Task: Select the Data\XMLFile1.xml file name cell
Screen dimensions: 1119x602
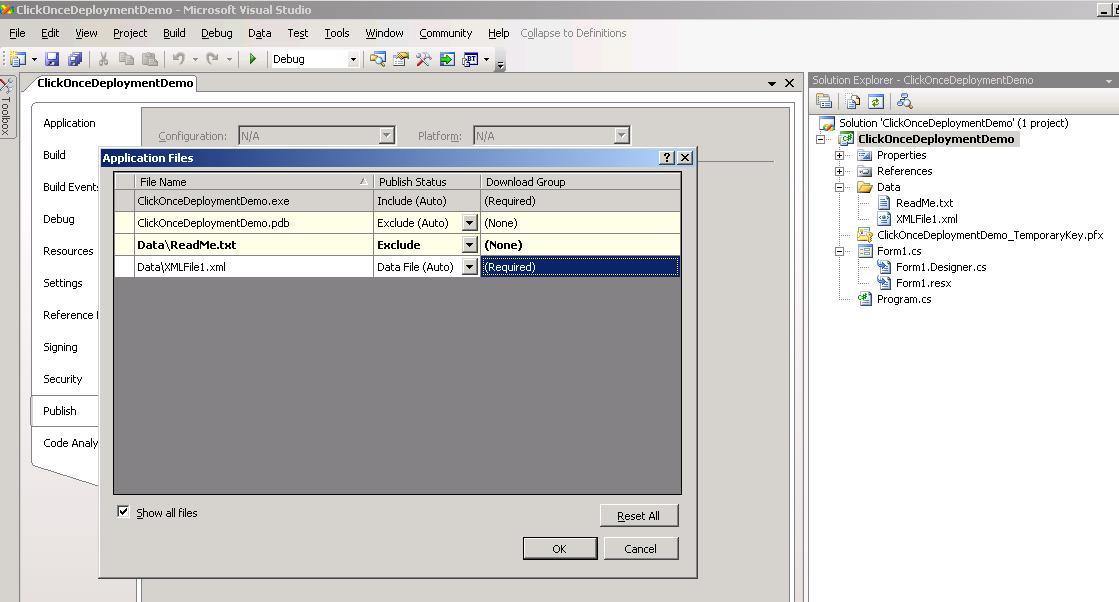Action: (253, 267)
